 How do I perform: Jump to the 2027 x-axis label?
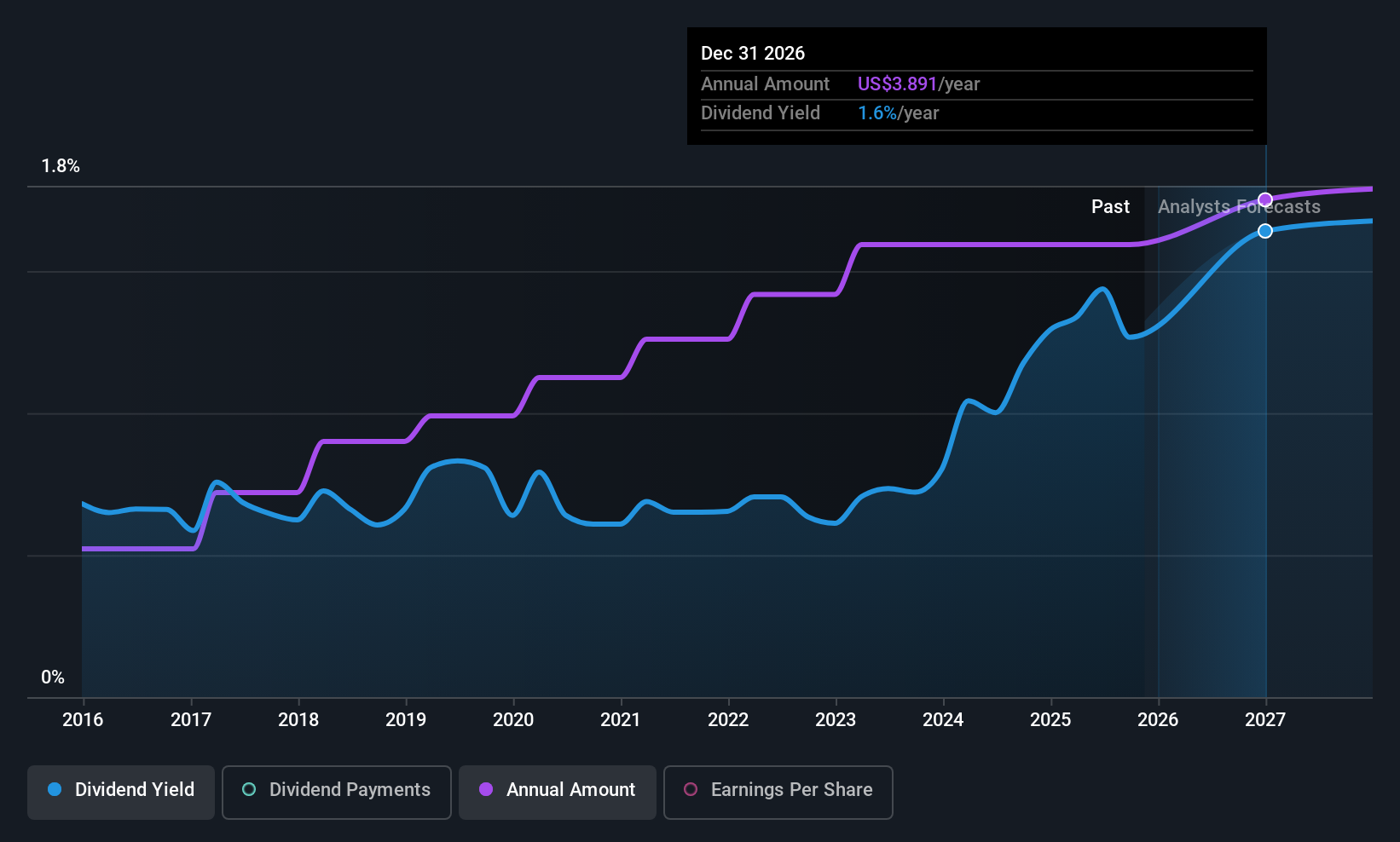1265,720
